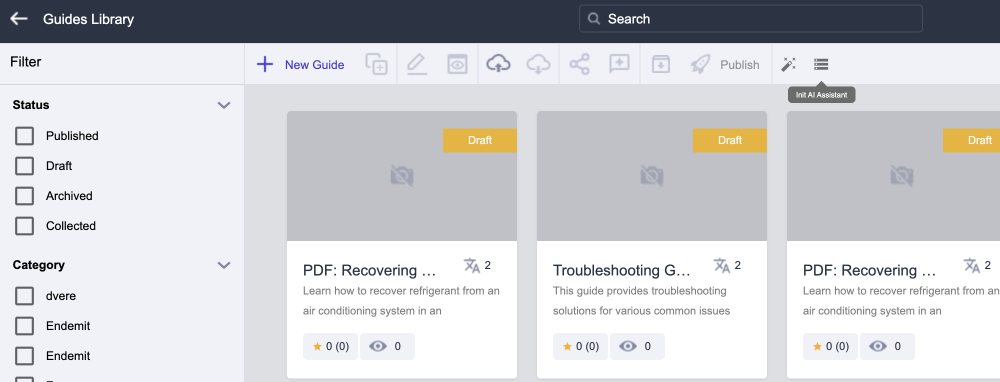
Task: Go back using the header arrow
Action: click(x=19, y=19)
